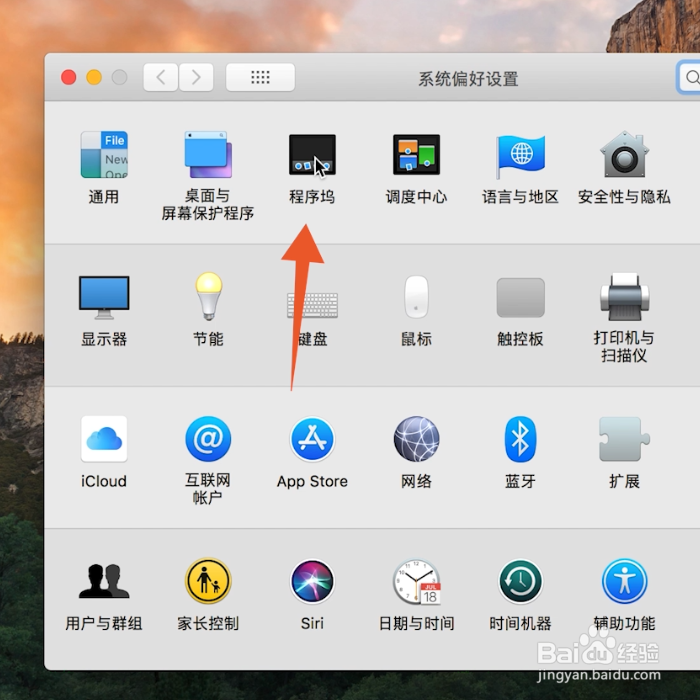Click the forward navigation arrow

[196, 77]
